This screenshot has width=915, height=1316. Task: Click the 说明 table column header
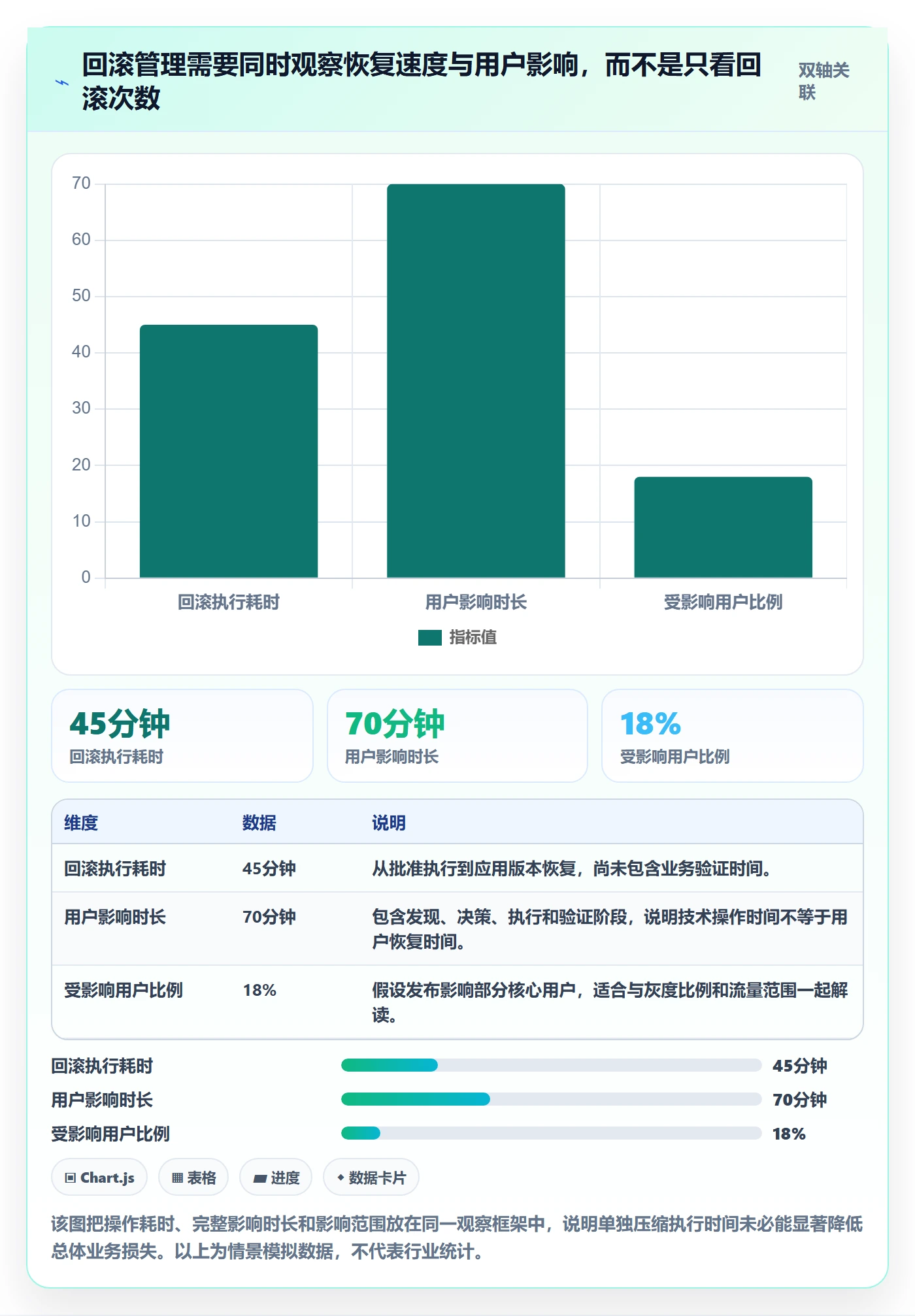point(389,823)
